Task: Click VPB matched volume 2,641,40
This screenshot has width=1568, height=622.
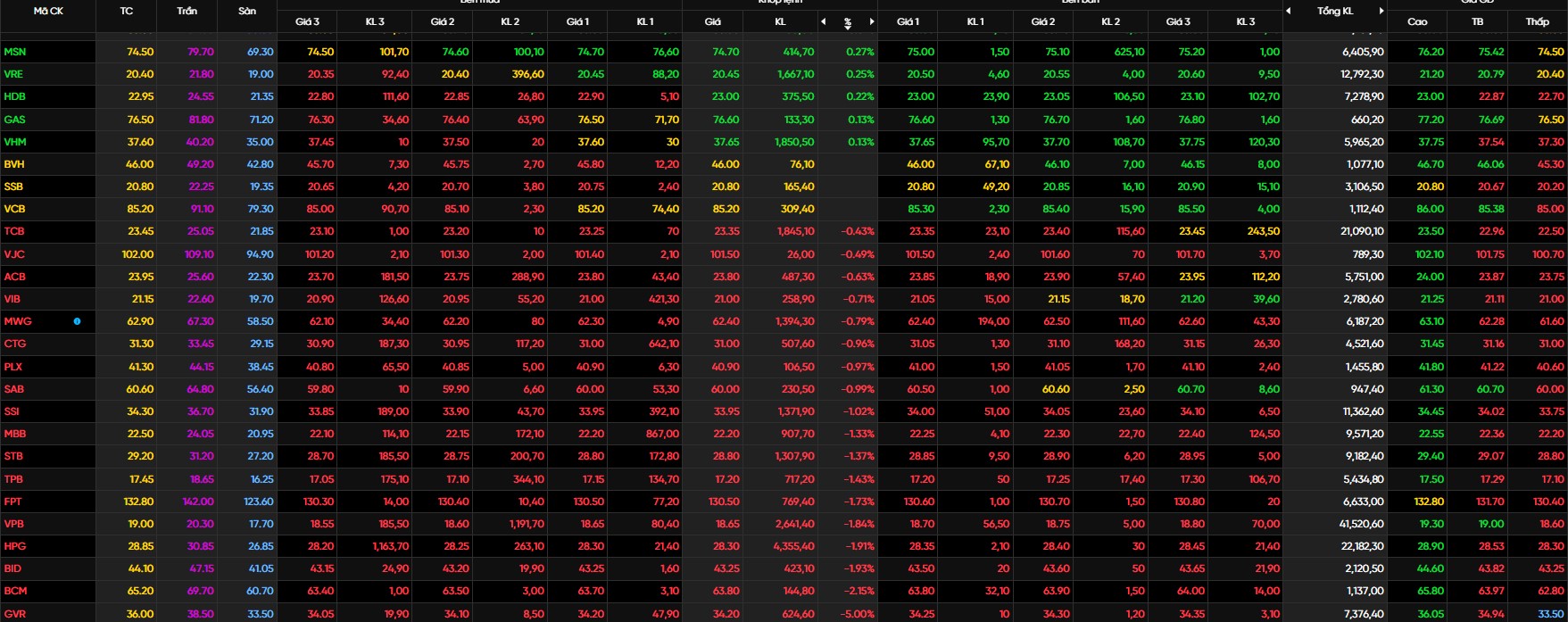Action: (x=794, y=524)
